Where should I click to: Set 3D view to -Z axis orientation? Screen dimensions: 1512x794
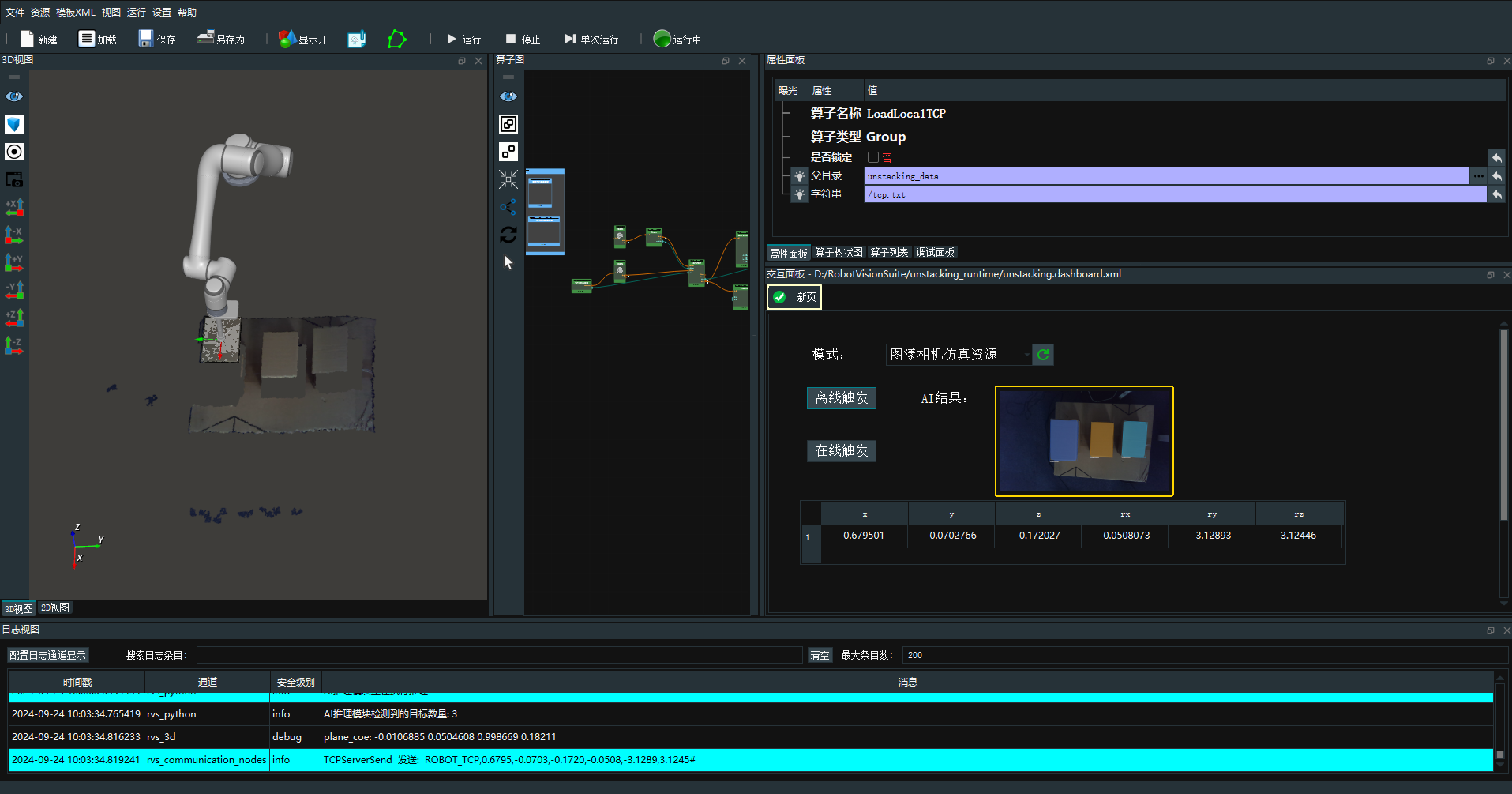14,345
